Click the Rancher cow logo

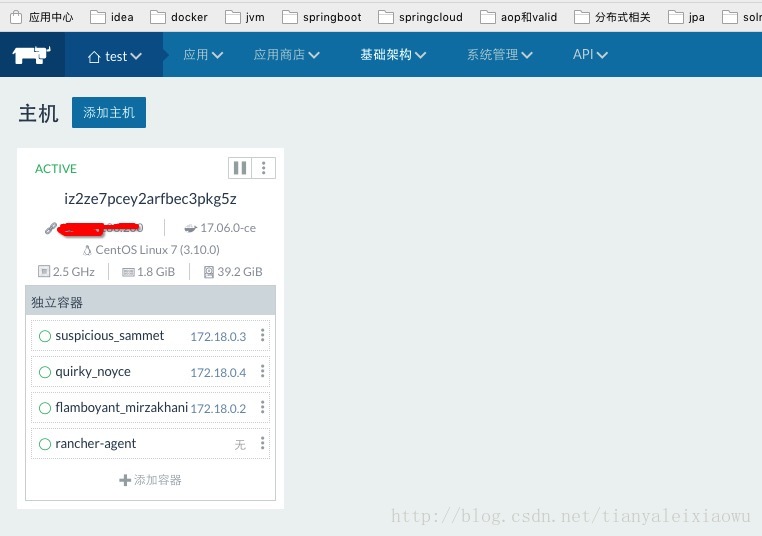coord(32,55)
